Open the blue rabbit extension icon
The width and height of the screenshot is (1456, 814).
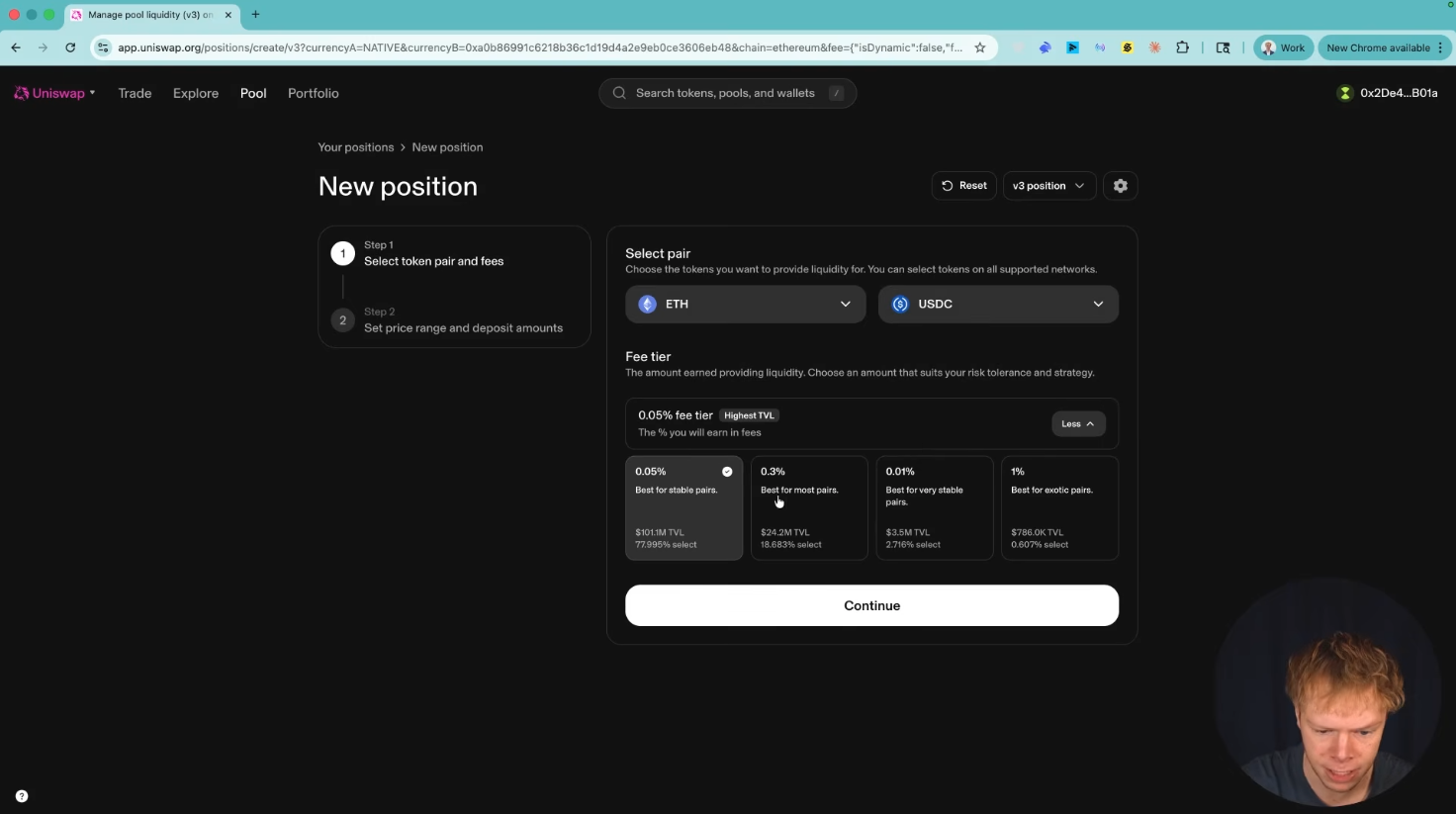point(1045,47)
